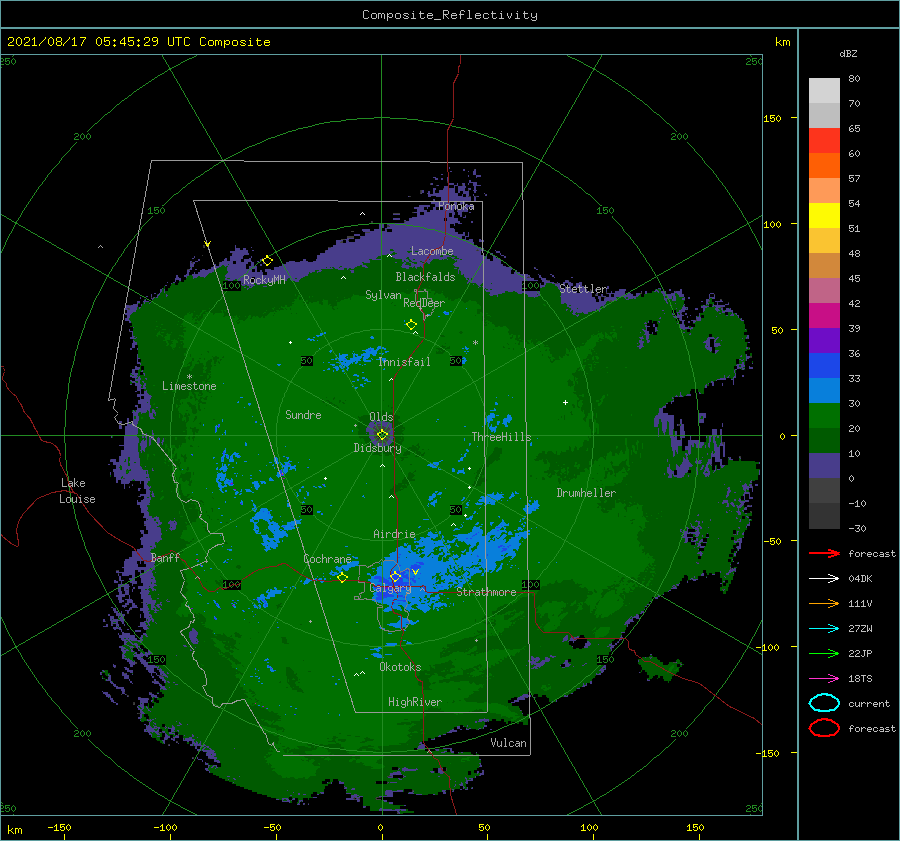Click the yellow diamond marker above Calgary label
The width and height of the screenshot is (900, 841).
[395, 575]
